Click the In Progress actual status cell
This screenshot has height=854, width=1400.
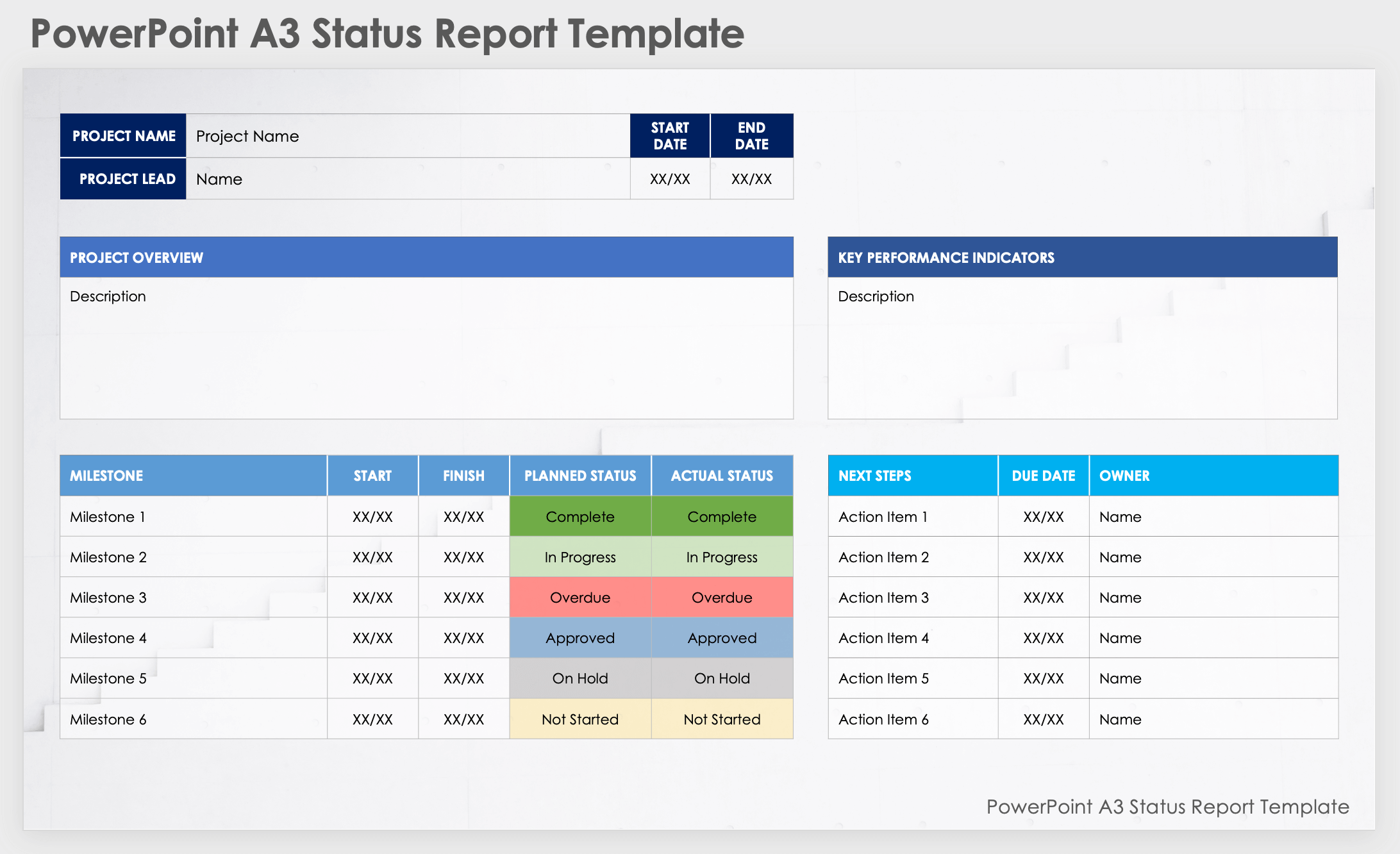[x=722, y=557]
